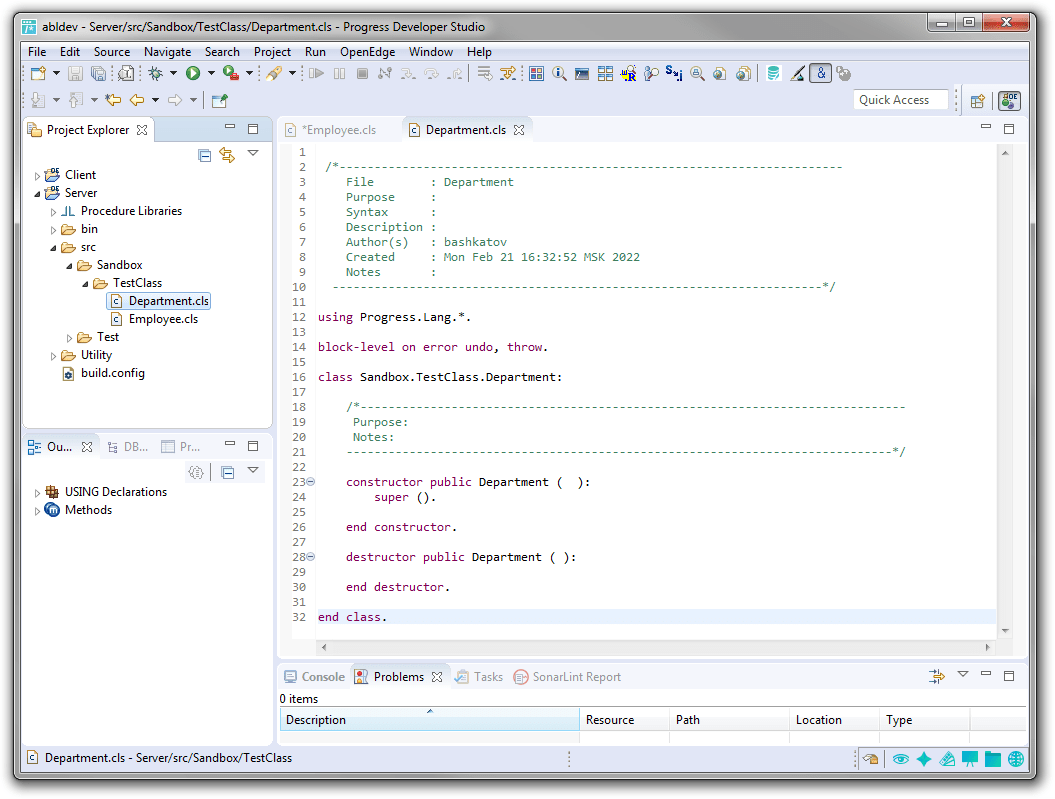
Task: Expand the Utility folder
Action: [x=53, y=356]
